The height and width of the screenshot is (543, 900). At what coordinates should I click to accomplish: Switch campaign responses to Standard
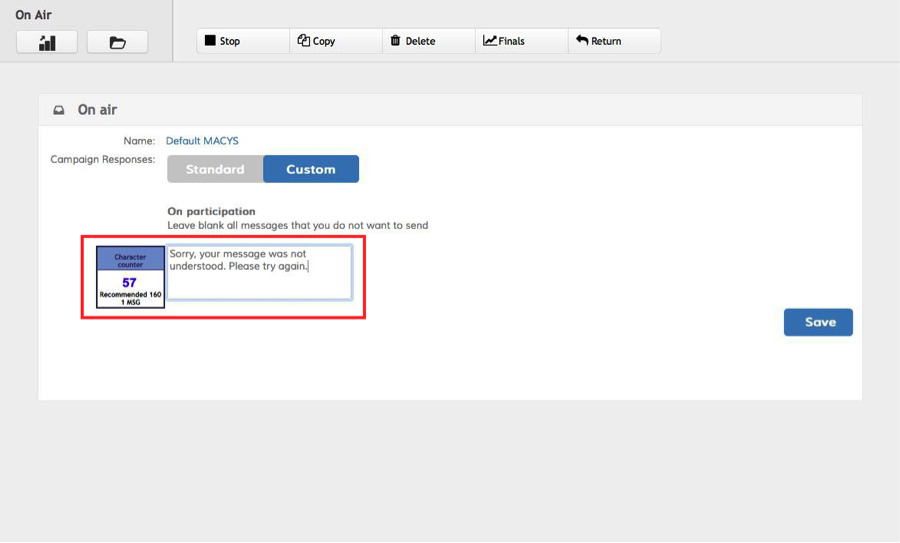coord(215,169)
